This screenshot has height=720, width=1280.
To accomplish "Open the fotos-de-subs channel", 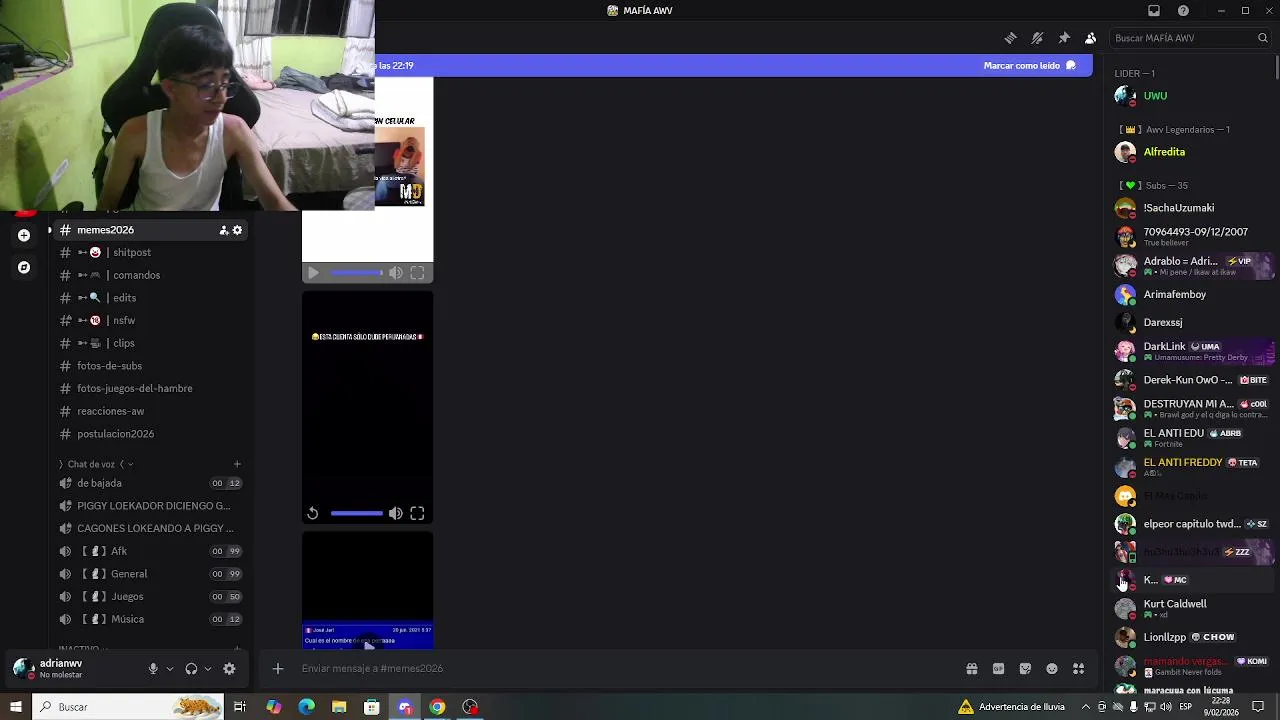I will (x=150, y=366).
